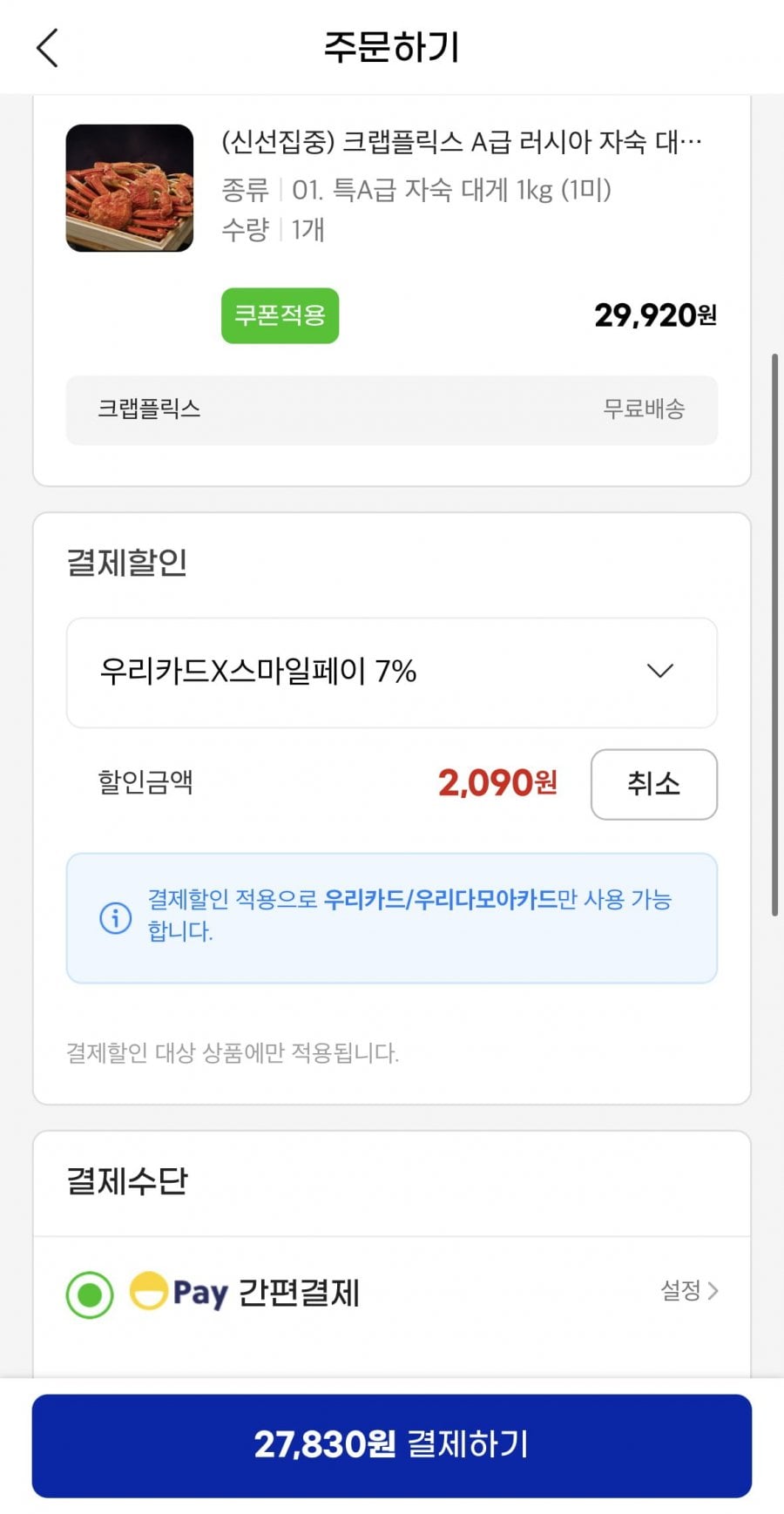Tap the 무료배송 shipping label

[644, 409]
